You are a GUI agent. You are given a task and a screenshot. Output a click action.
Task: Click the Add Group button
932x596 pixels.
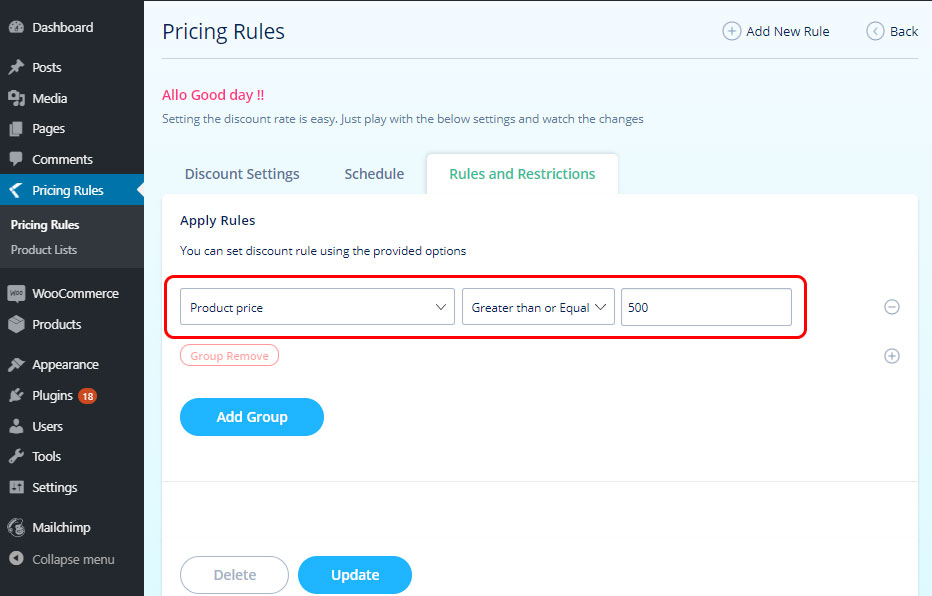[x=251, y=417]
